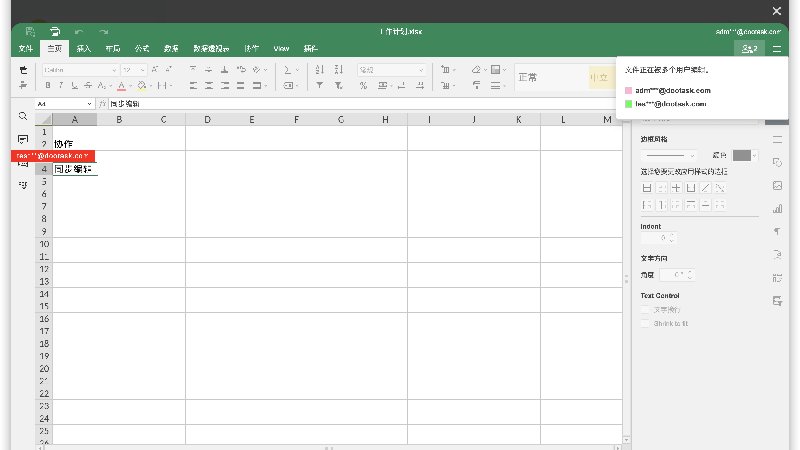Image resolution: width=800 pixels, height=450 pixels.
Task: Select the 正常 cell style
Action: (x=551, y=78)
